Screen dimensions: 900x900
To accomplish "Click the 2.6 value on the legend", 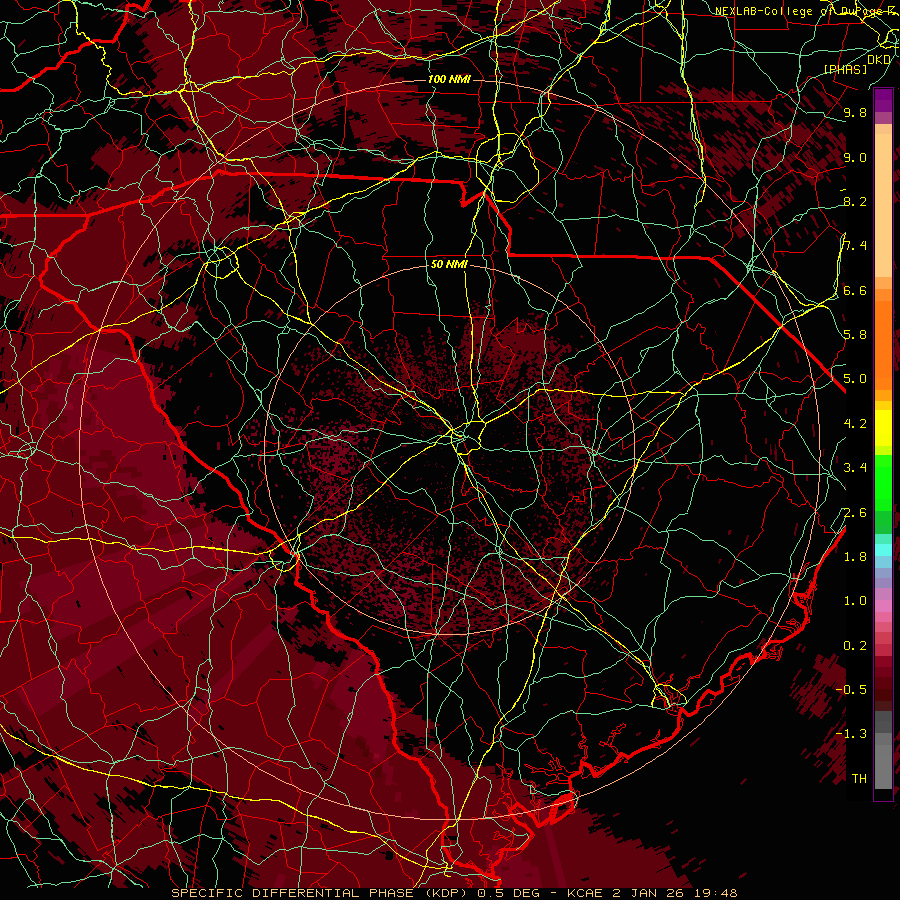I will coord(855,513).
